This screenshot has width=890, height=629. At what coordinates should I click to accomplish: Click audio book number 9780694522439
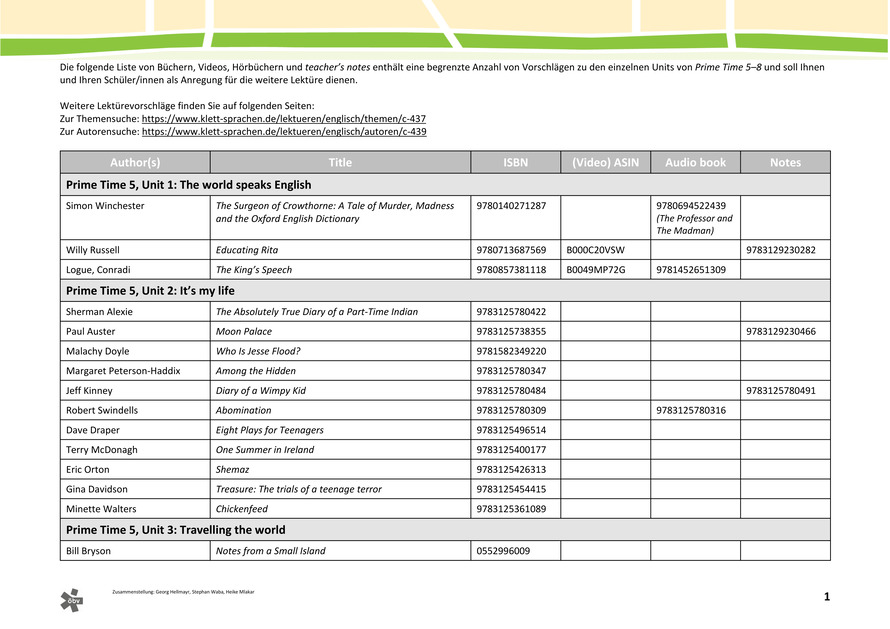pyautogui.click(x=691, y=206)
